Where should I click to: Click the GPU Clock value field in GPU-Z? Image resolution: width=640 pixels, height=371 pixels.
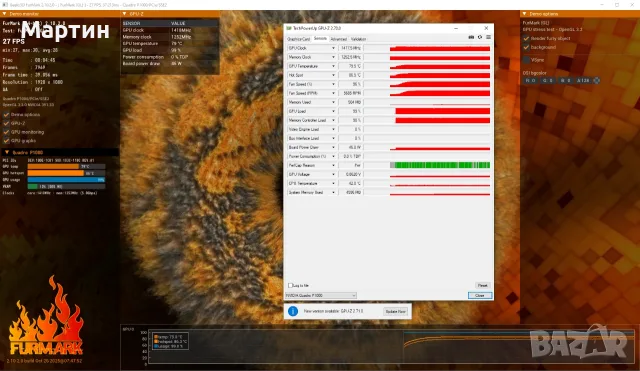click(350, 48)
